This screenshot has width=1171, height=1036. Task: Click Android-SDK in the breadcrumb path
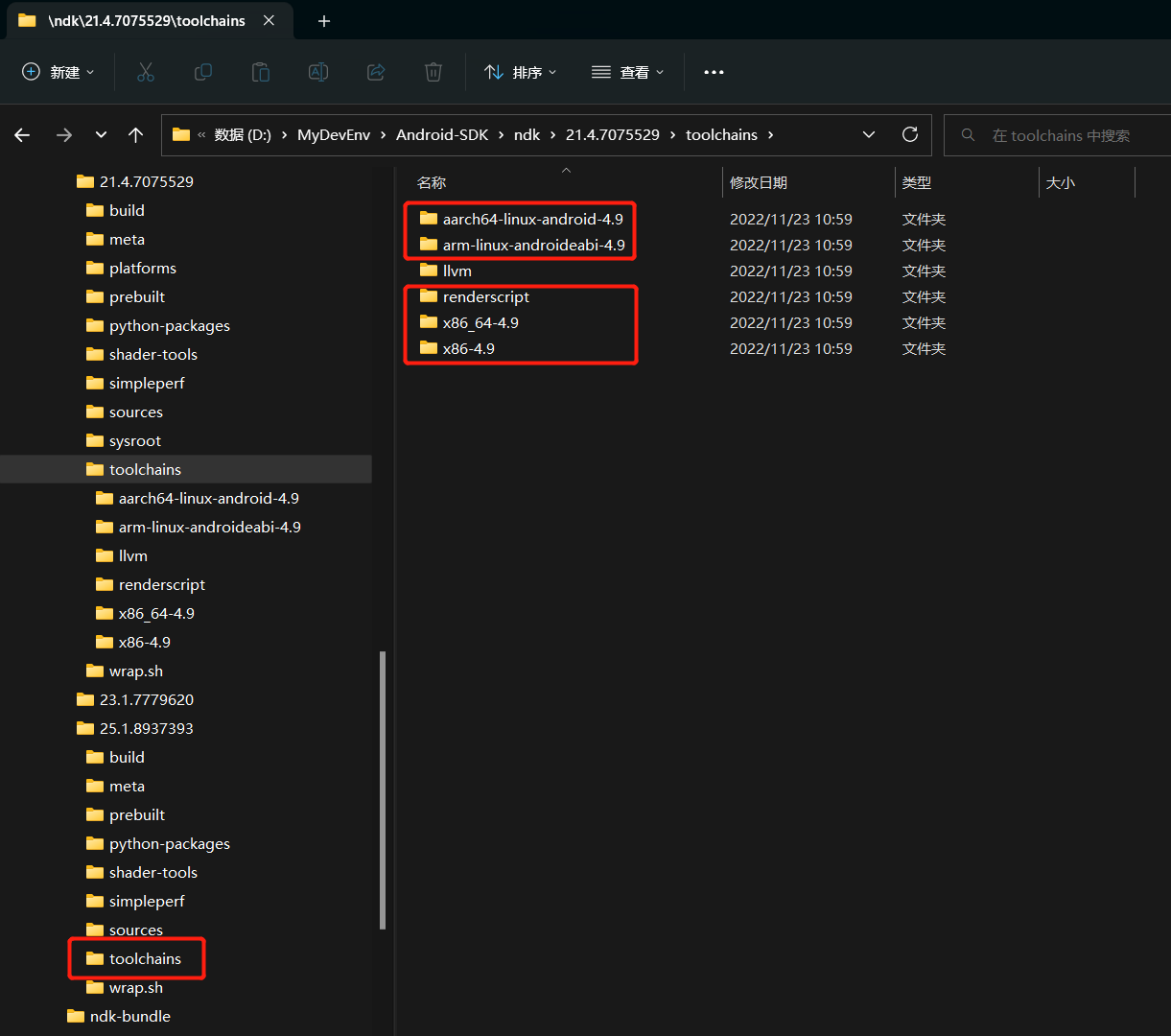click(442, 134)
